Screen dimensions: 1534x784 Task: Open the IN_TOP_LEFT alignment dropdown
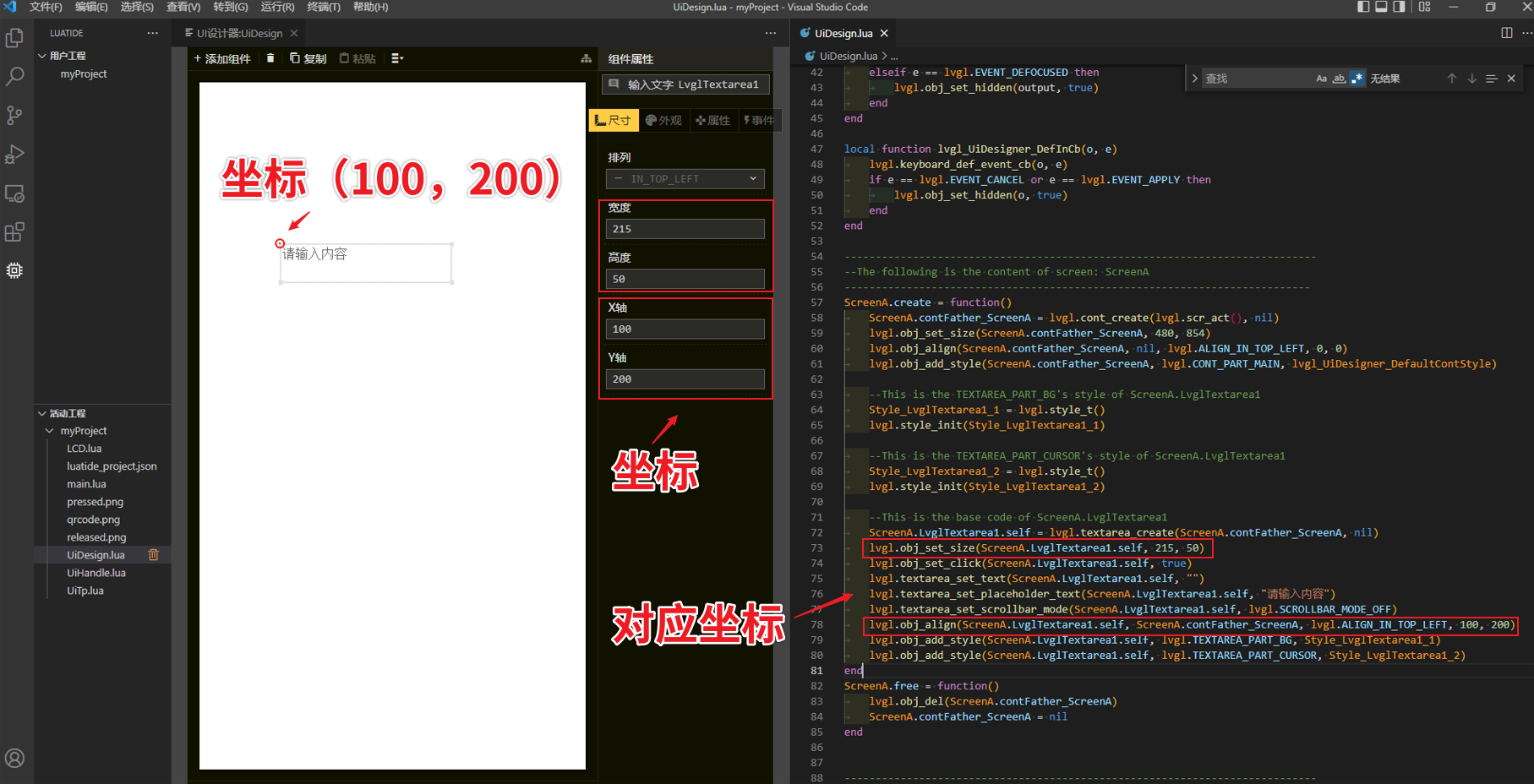pos(685,179)
